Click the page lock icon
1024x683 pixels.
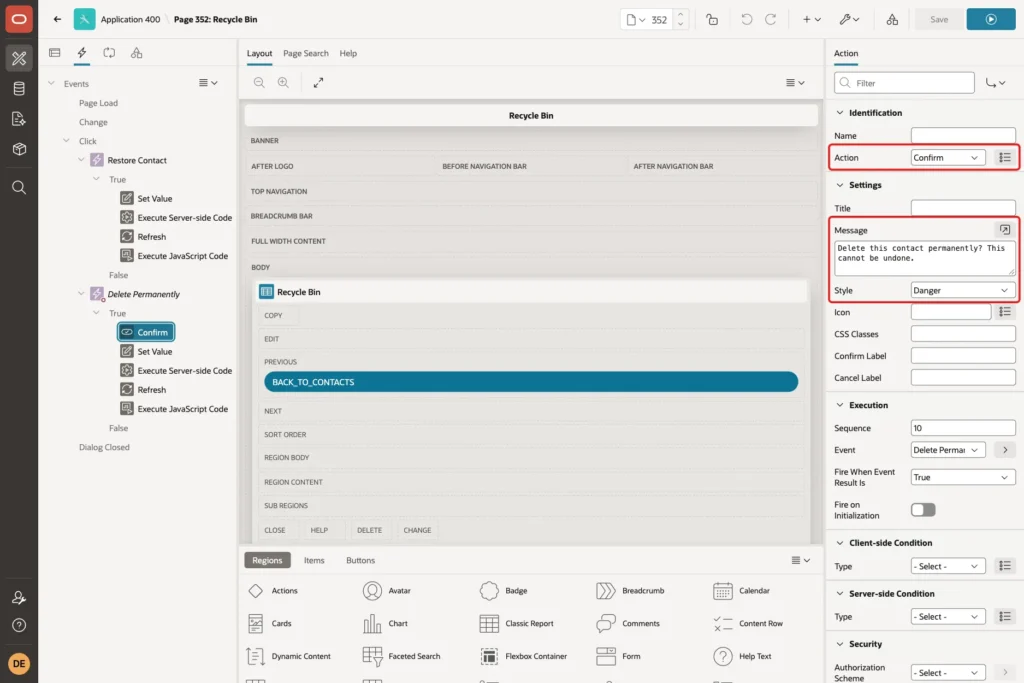[712, 19]
